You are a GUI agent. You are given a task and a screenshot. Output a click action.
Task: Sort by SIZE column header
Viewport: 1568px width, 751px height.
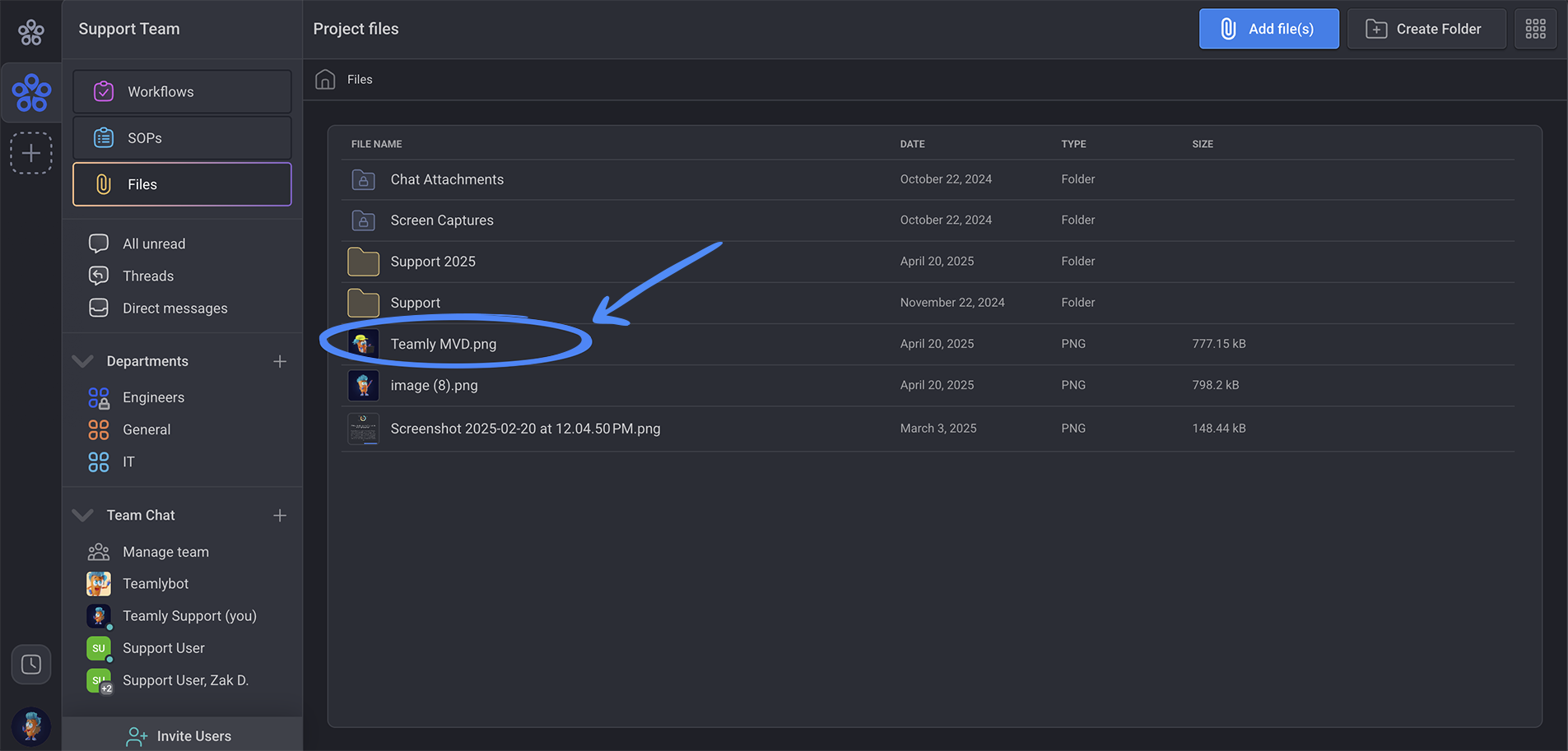point(1203,144)
